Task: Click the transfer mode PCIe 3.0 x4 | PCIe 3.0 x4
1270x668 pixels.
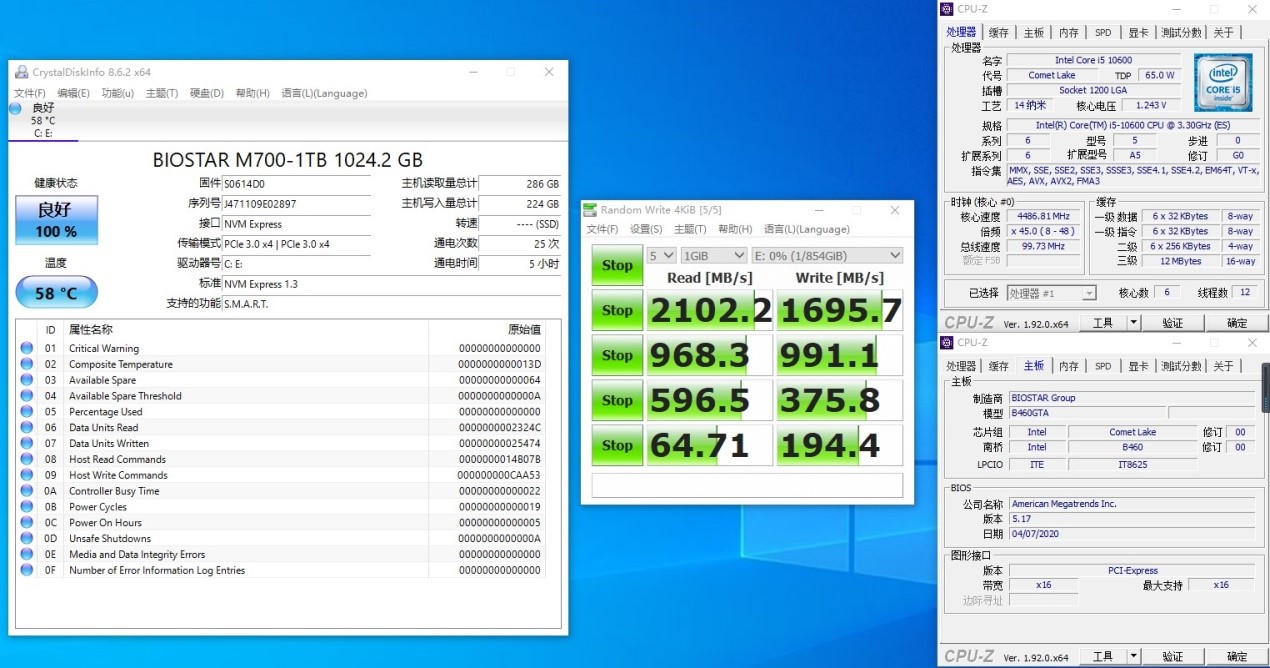Action: (x=296, y=243)
